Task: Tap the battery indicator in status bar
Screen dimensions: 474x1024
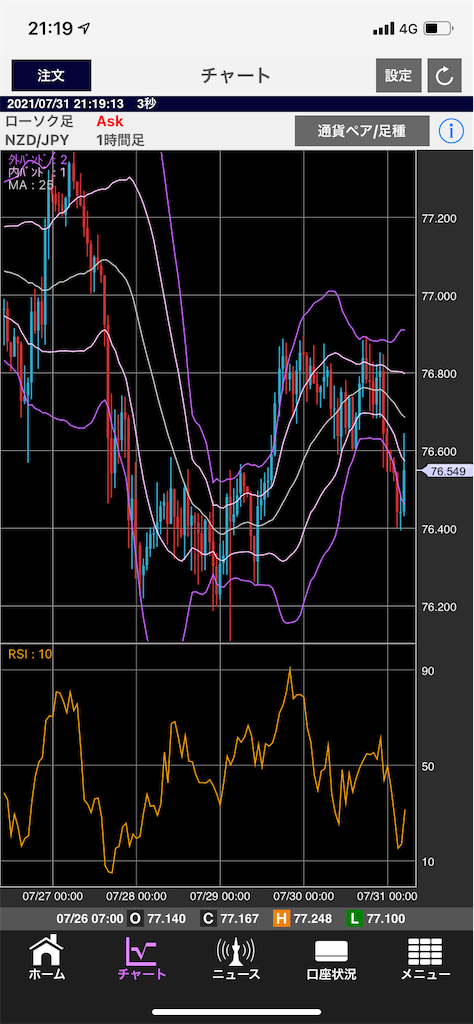Action: click(438, 29)
